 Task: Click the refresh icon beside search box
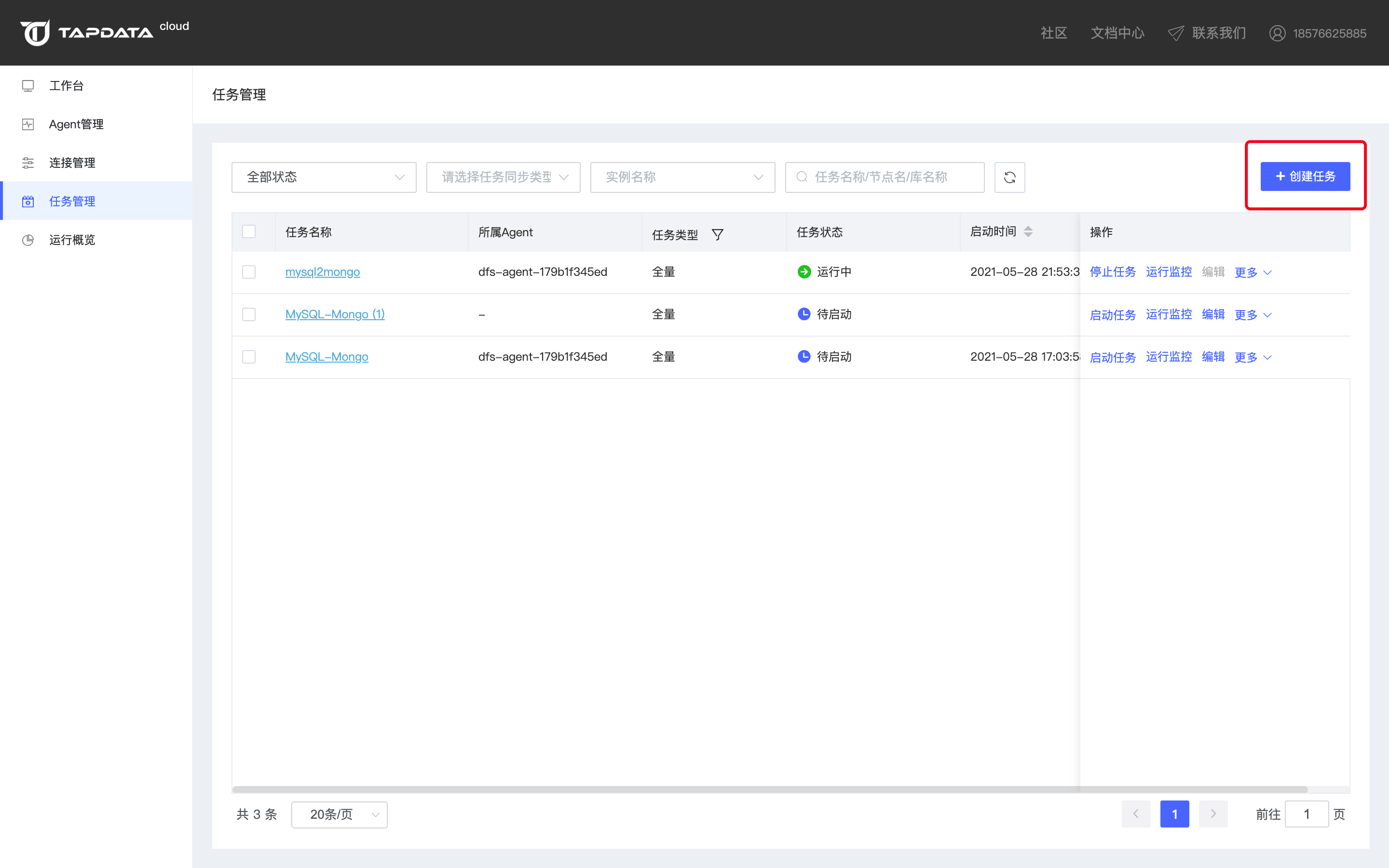click(1009, 177)
